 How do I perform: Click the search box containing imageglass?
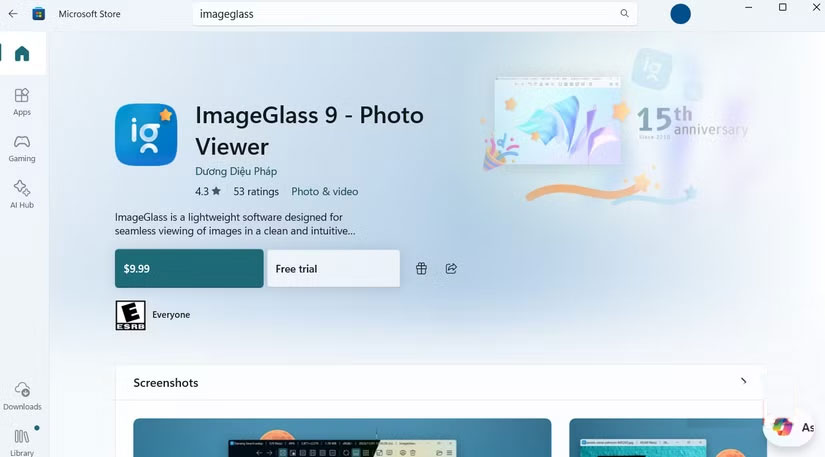415,14
